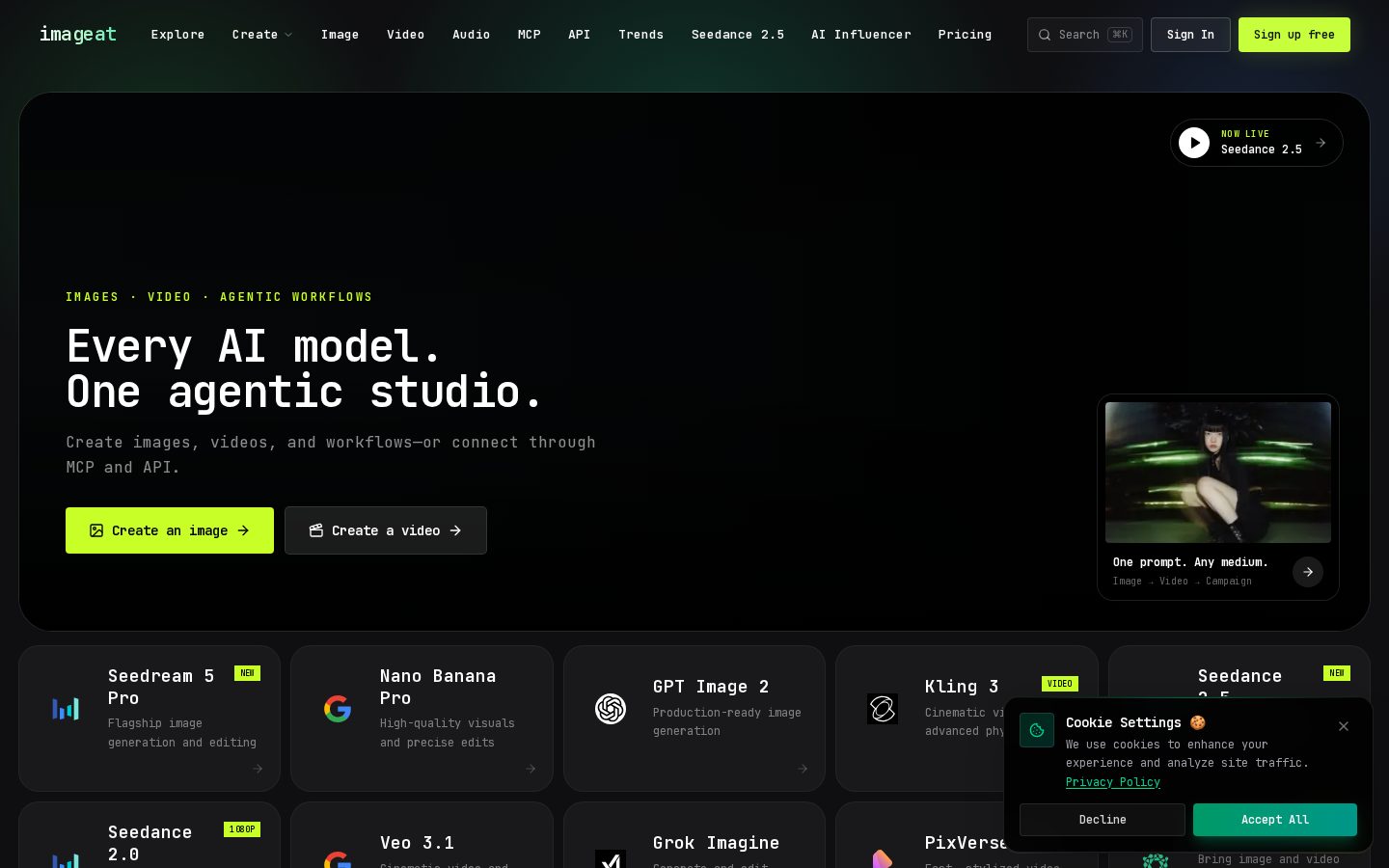
Task: Click the cookie icon in Cookie Settings
Action: 1037,730
